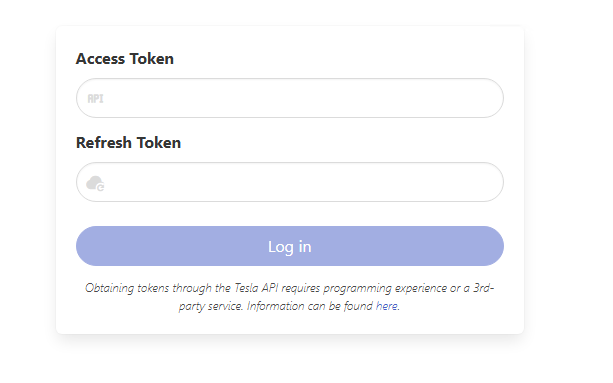Click the words "Tesla API" in the note
613x383 pixels.
coord(256,288)
